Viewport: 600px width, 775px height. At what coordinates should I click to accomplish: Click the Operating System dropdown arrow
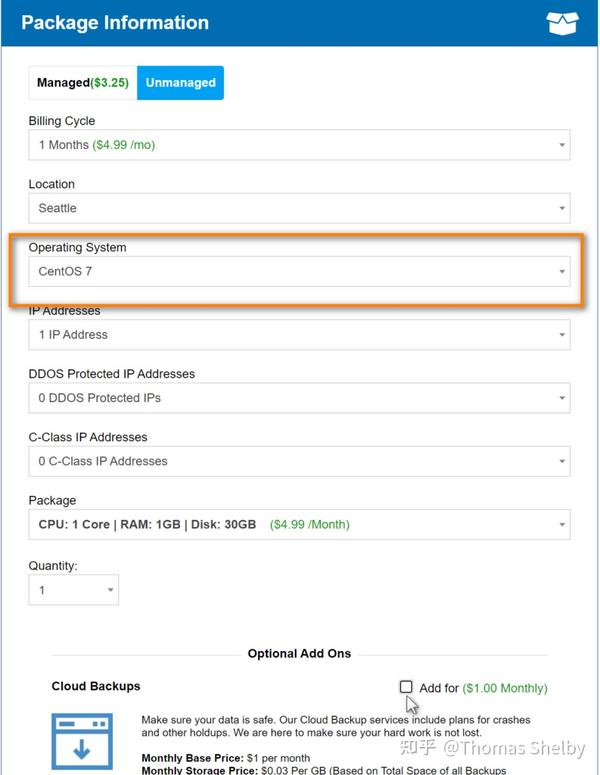pyautogui.click(x=562, y=272)
